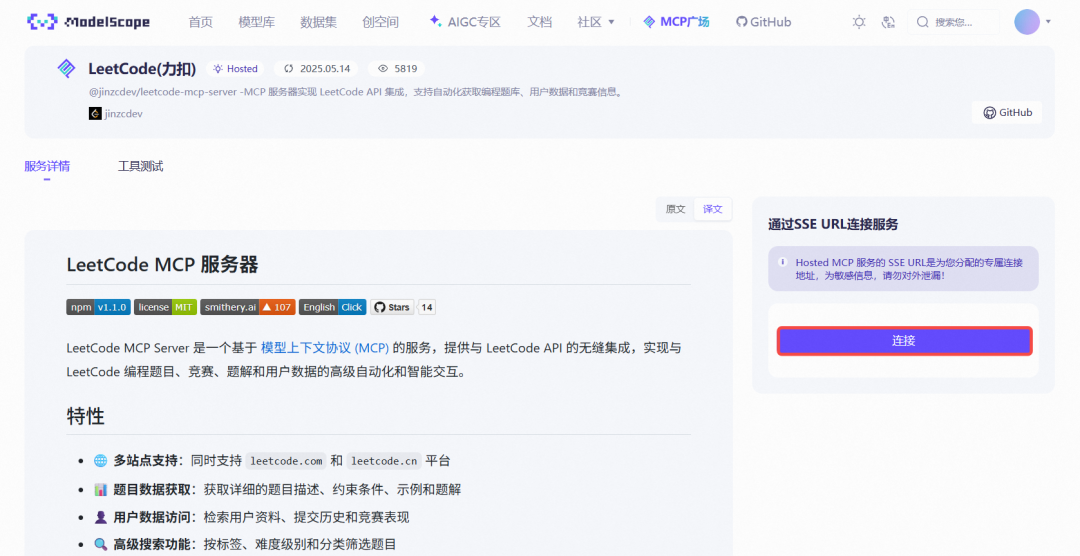Expand arrow next to user avatar
1080x556 pixels.
[x=1048, y=22]
